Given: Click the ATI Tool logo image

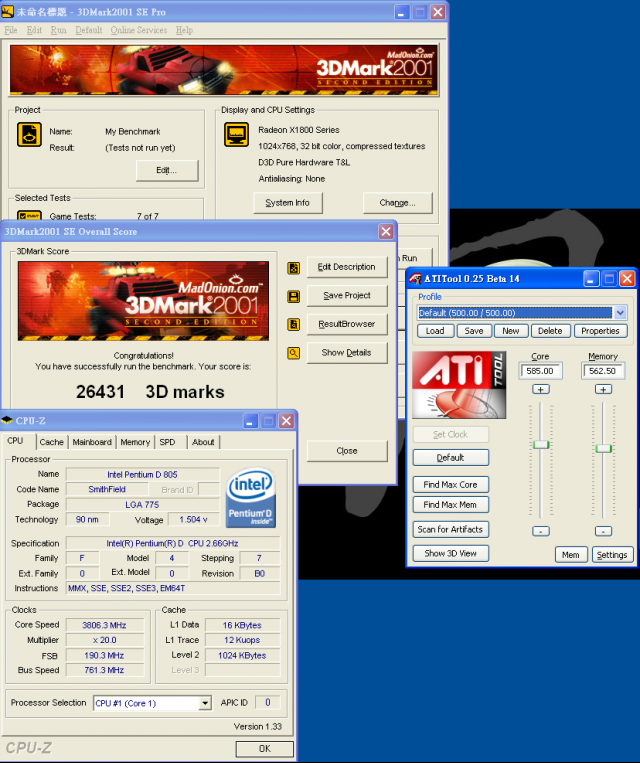Looking at the screenshot, I should [x=459, y=385].
